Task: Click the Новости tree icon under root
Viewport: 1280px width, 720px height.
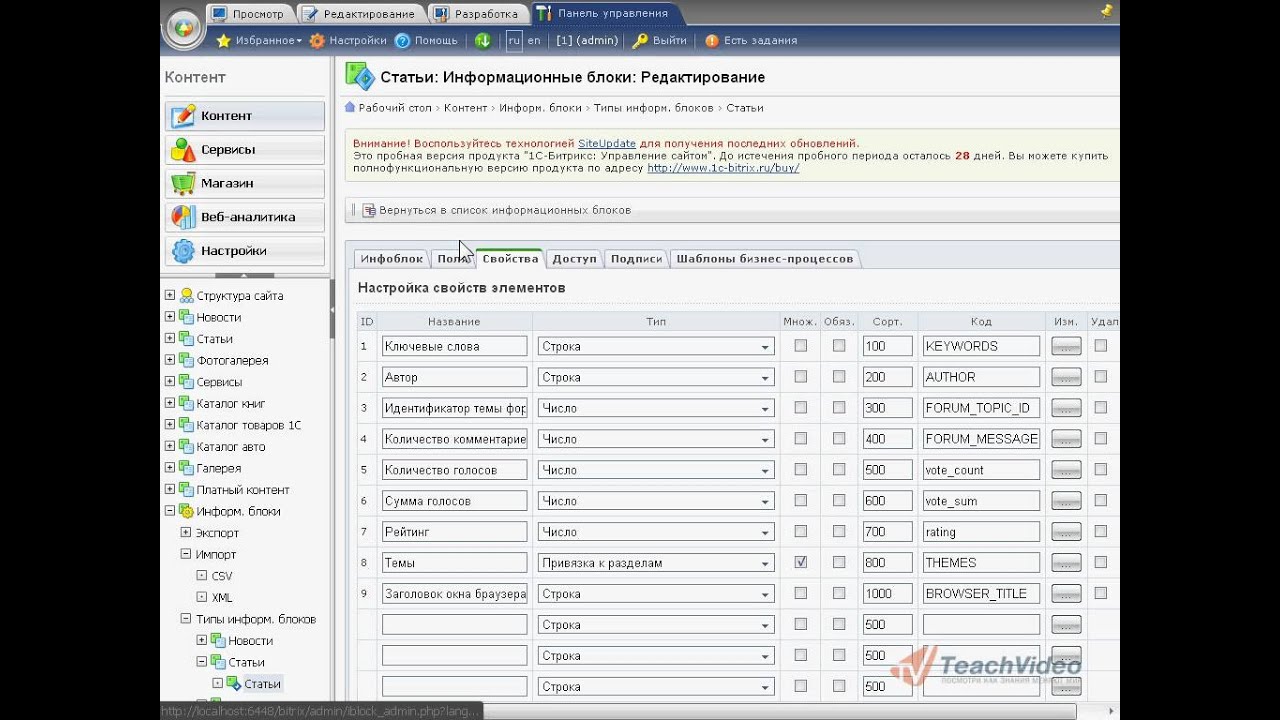Action: point(186,317)
